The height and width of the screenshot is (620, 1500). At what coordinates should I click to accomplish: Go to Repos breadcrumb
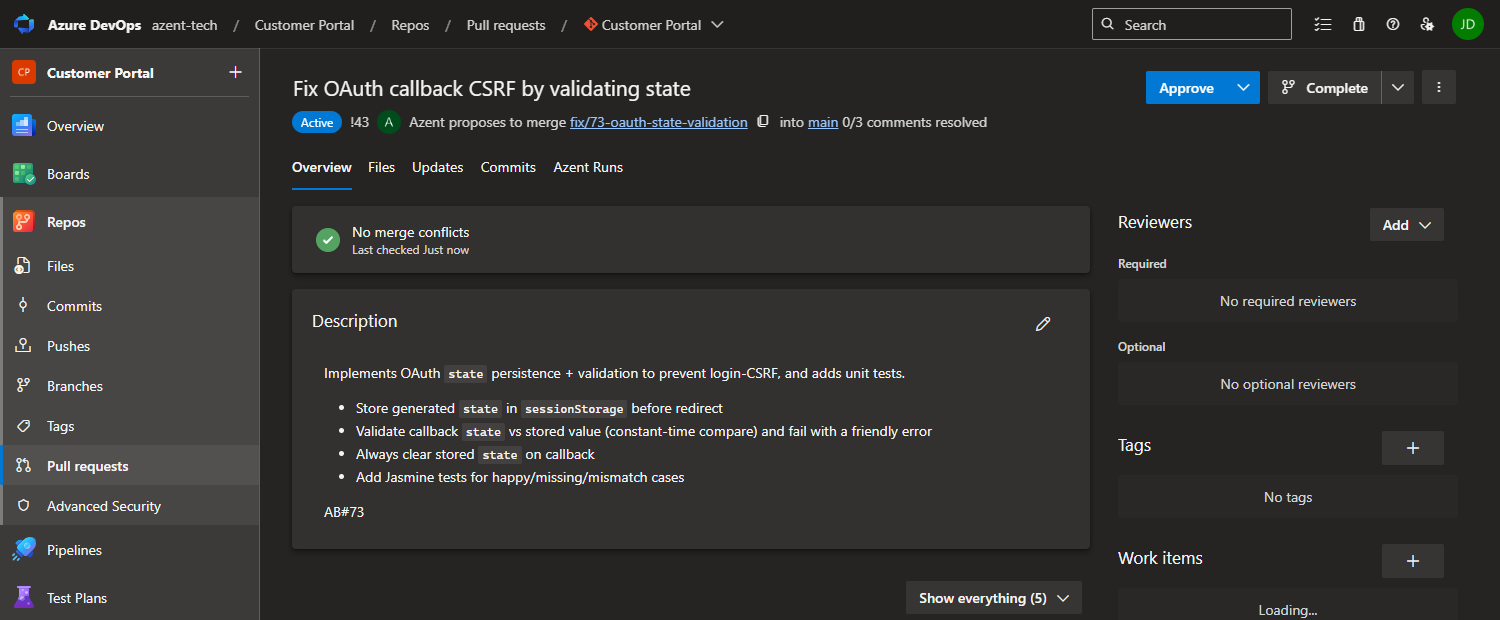tap(411, 25)
